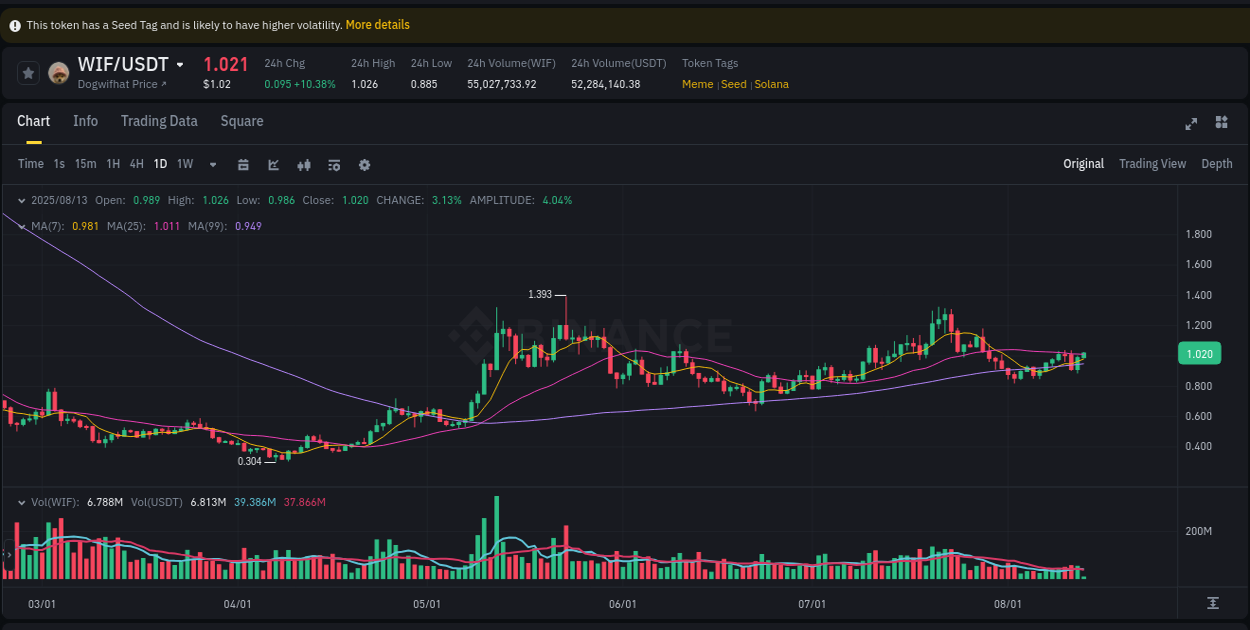Open the Square tab
The width and height of the screenshot is (1250, 630).
241,121
